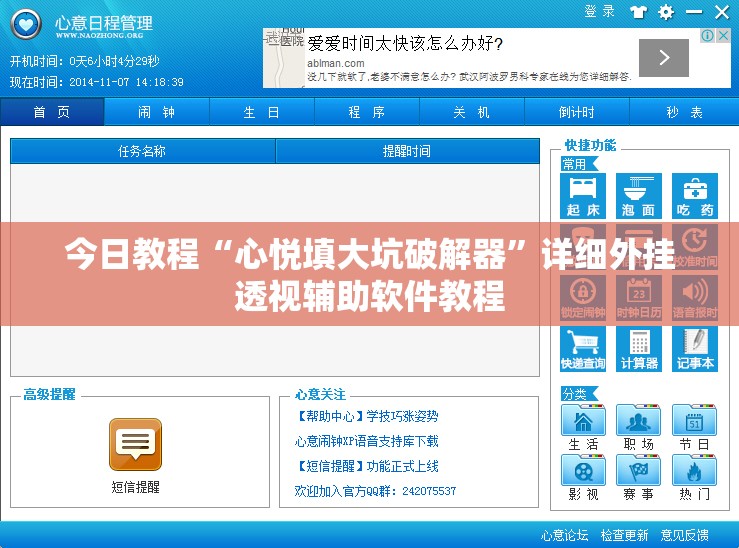The height and width of the screenshot is (548, 739).
Task: Open 【短信提醒】功能正式上线 link
Action: [366, 466]
